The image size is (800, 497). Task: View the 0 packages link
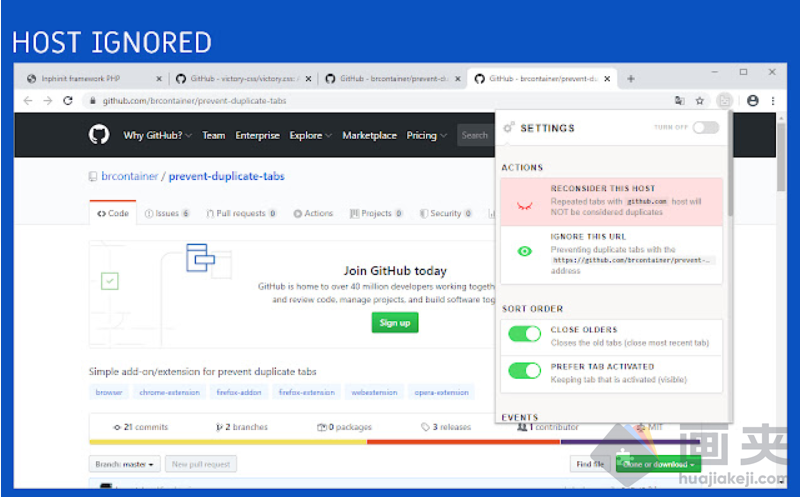point(344,427)
